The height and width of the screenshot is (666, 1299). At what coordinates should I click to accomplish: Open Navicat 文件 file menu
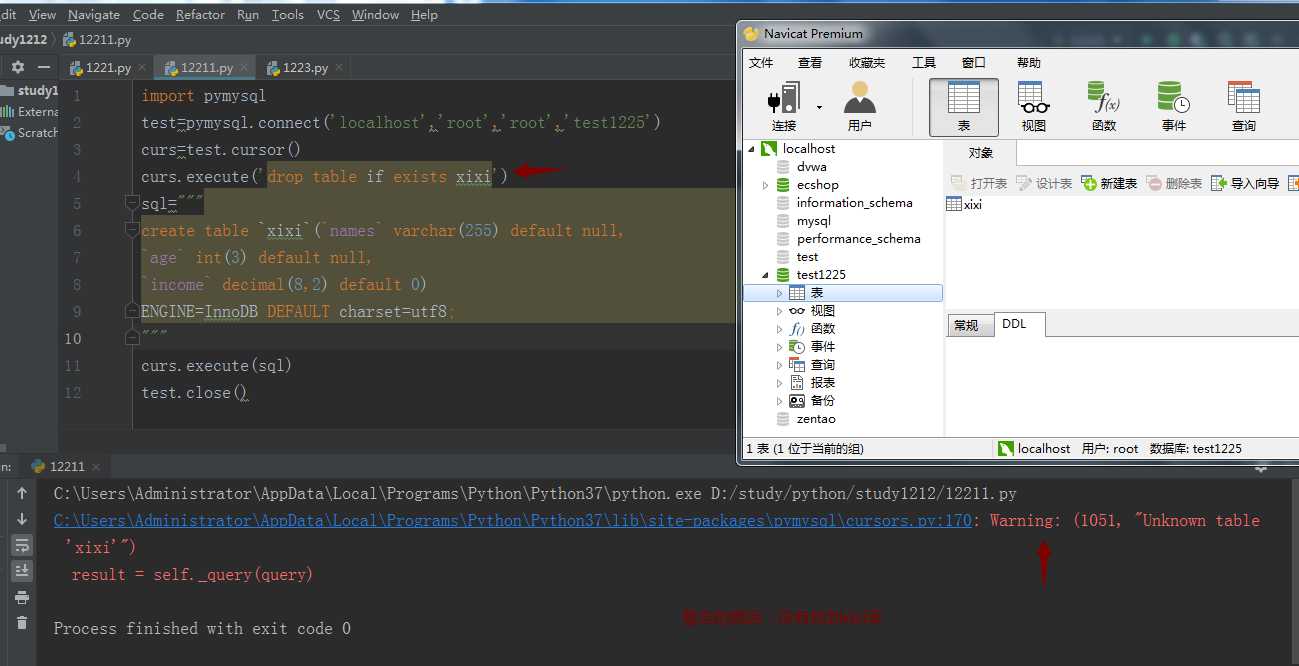pos(761,62)
